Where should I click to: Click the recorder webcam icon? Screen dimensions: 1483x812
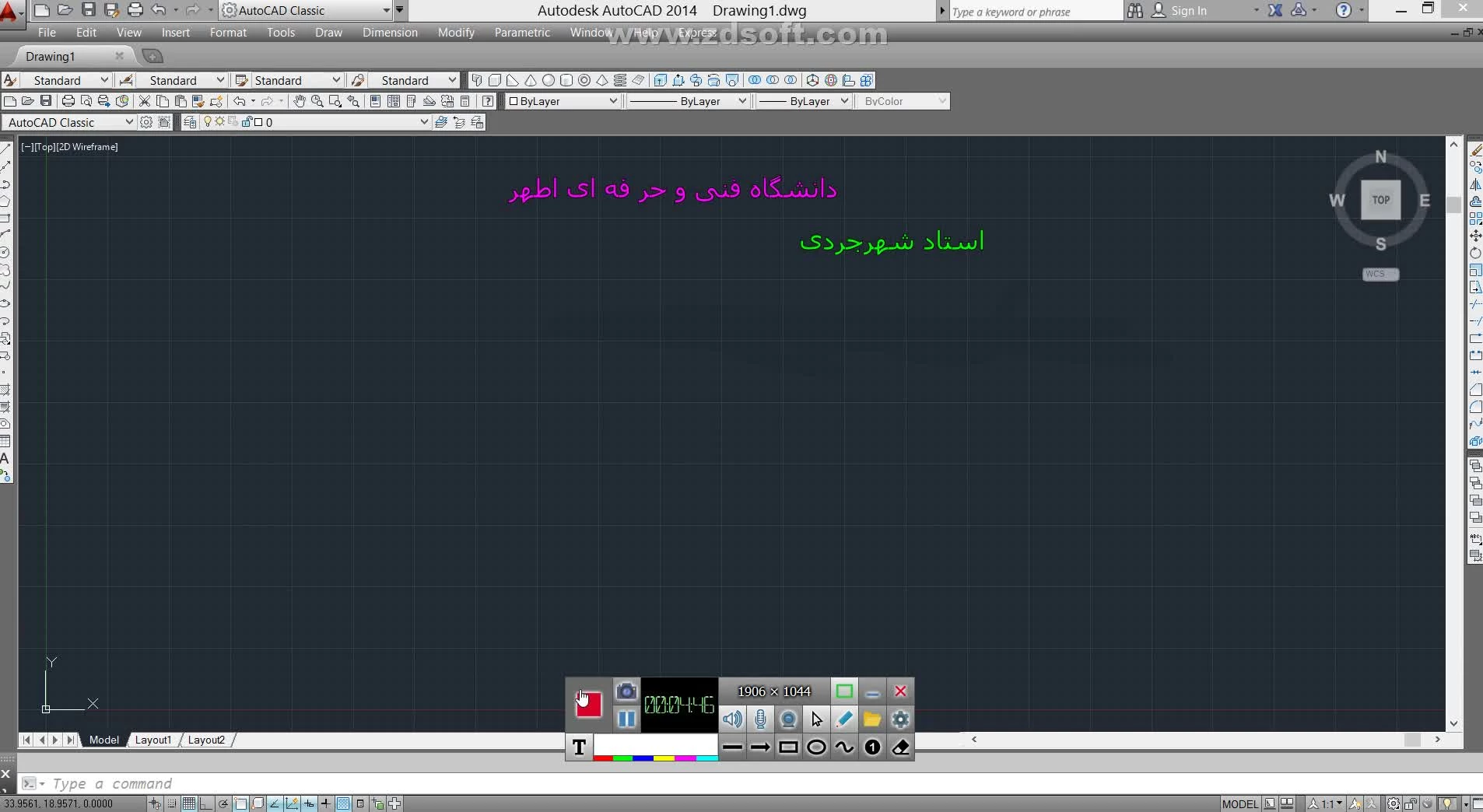point(788,719)
